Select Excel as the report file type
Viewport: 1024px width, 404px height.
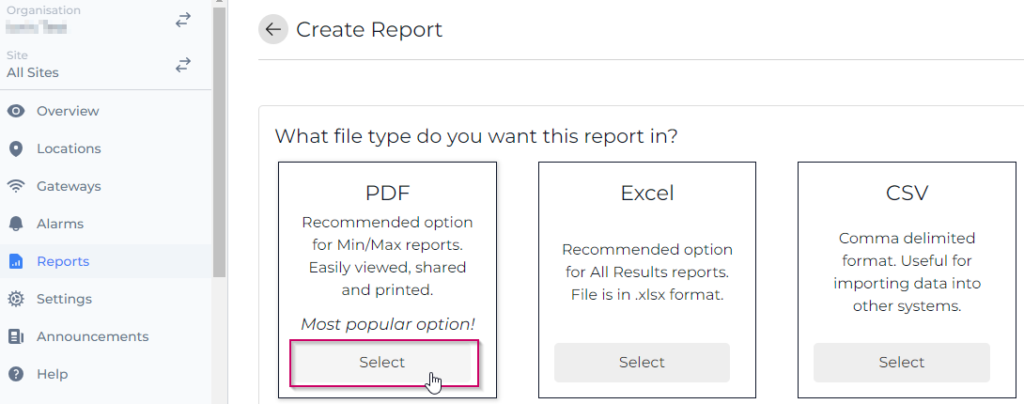(641, 362)
